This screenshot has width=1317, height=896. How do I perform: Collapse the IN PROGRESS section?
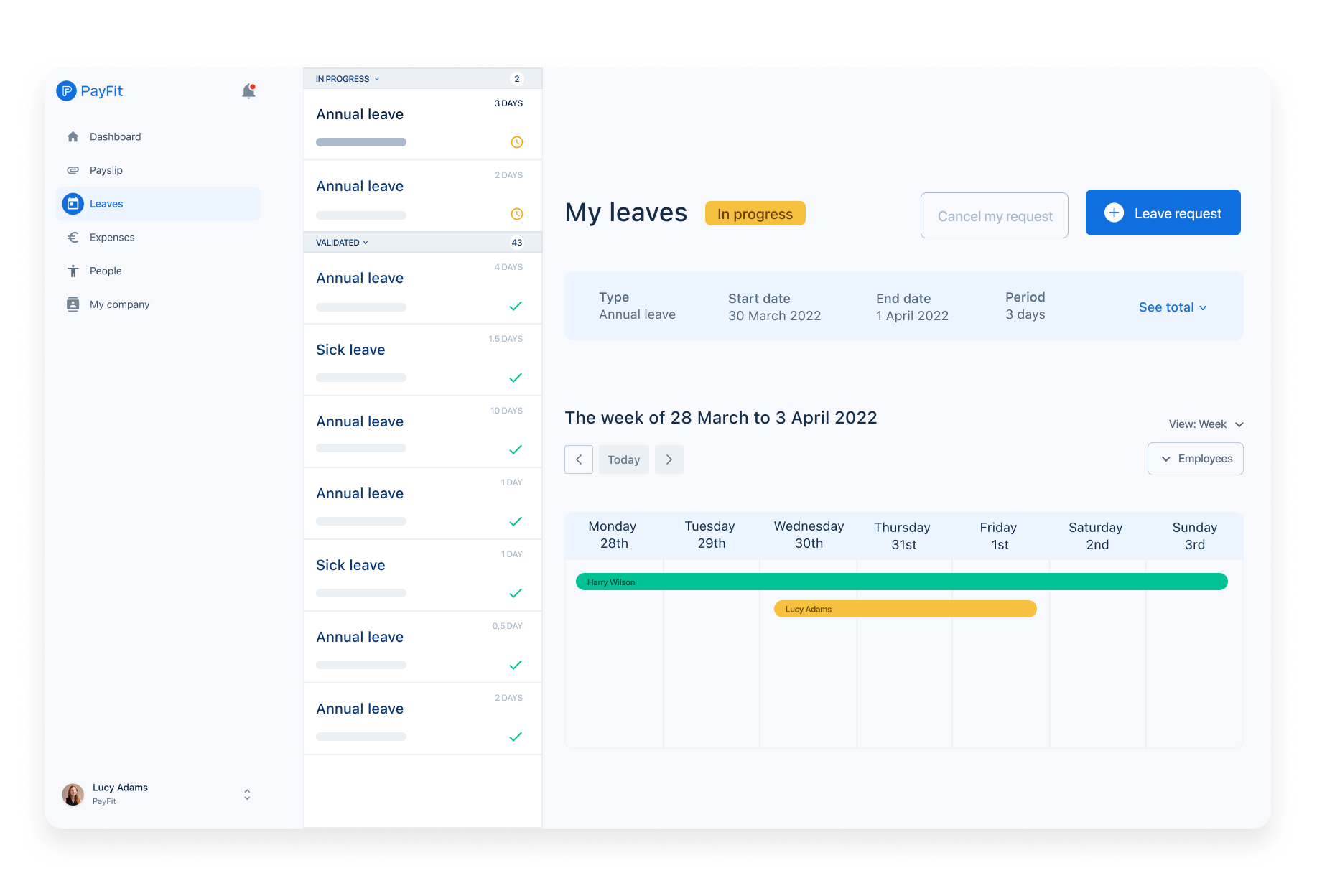click(x=377, y=79)
